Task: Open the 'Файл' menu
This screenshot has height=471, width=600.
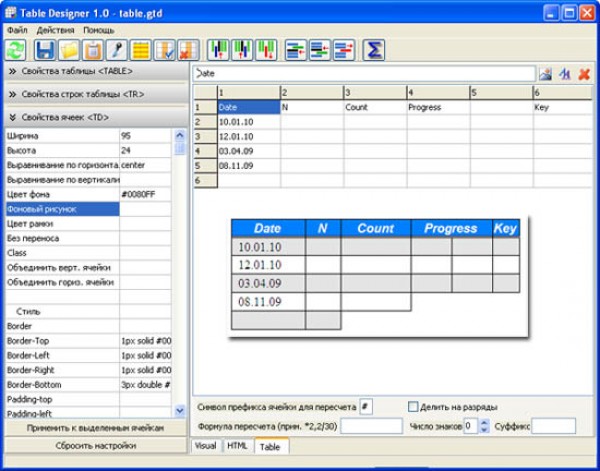Action: click(16, 30)
